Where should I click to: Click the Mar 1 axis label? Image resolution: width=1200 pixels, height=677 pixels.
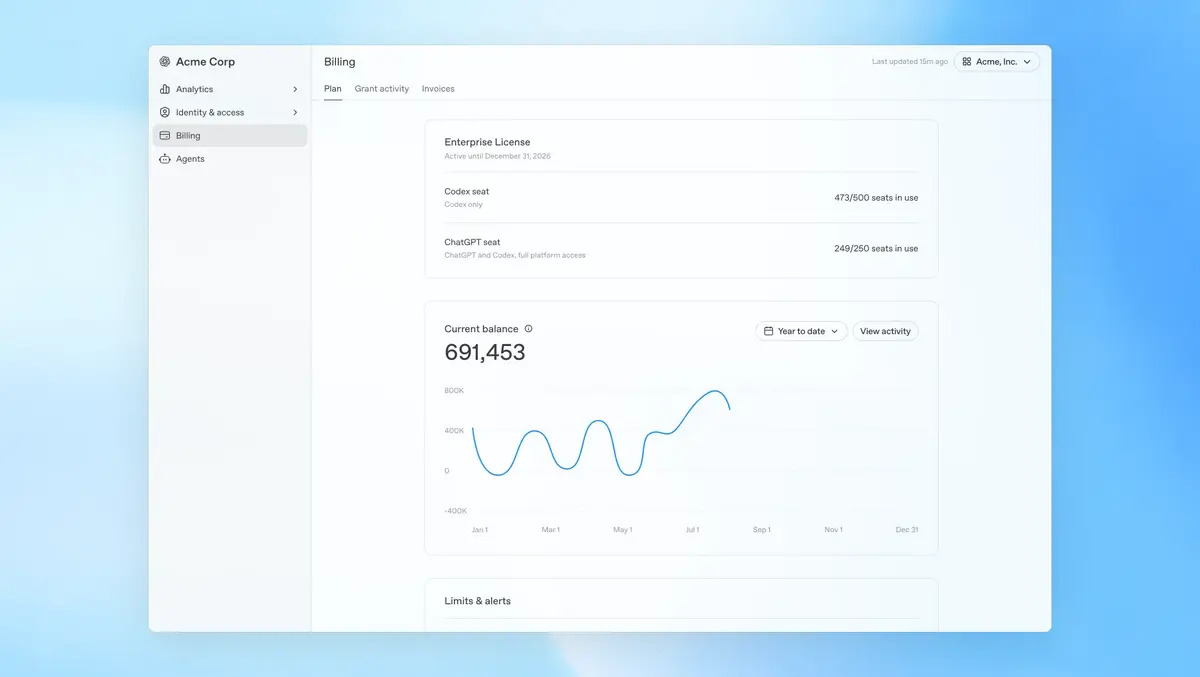[551, 530]
